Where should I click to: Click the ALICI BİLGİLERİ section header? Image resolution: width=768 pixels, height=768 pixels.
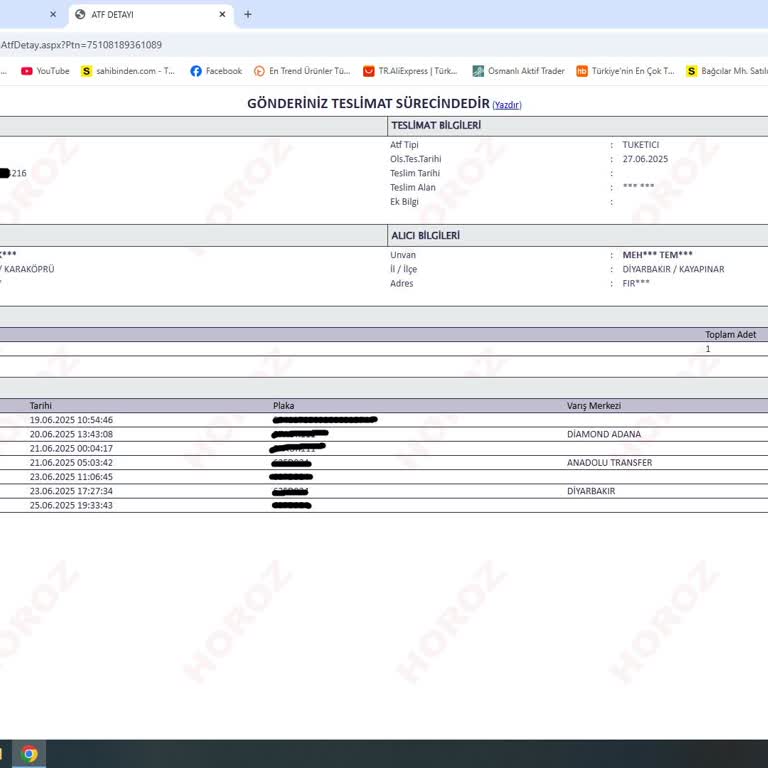[425, 235]
